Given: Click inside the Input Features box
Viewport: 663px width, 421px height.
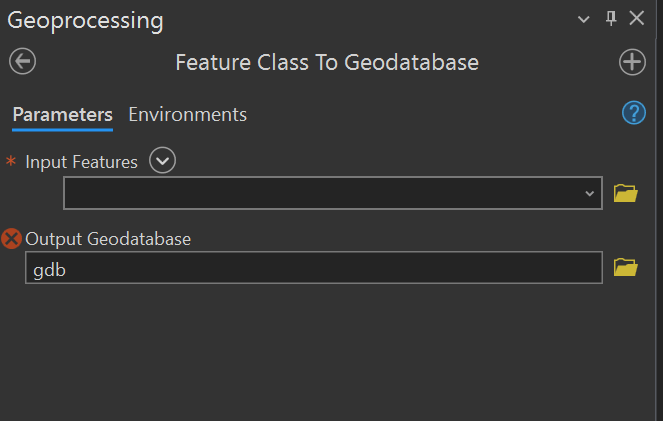Looking at the screenshot, I should tap(320, 194).
